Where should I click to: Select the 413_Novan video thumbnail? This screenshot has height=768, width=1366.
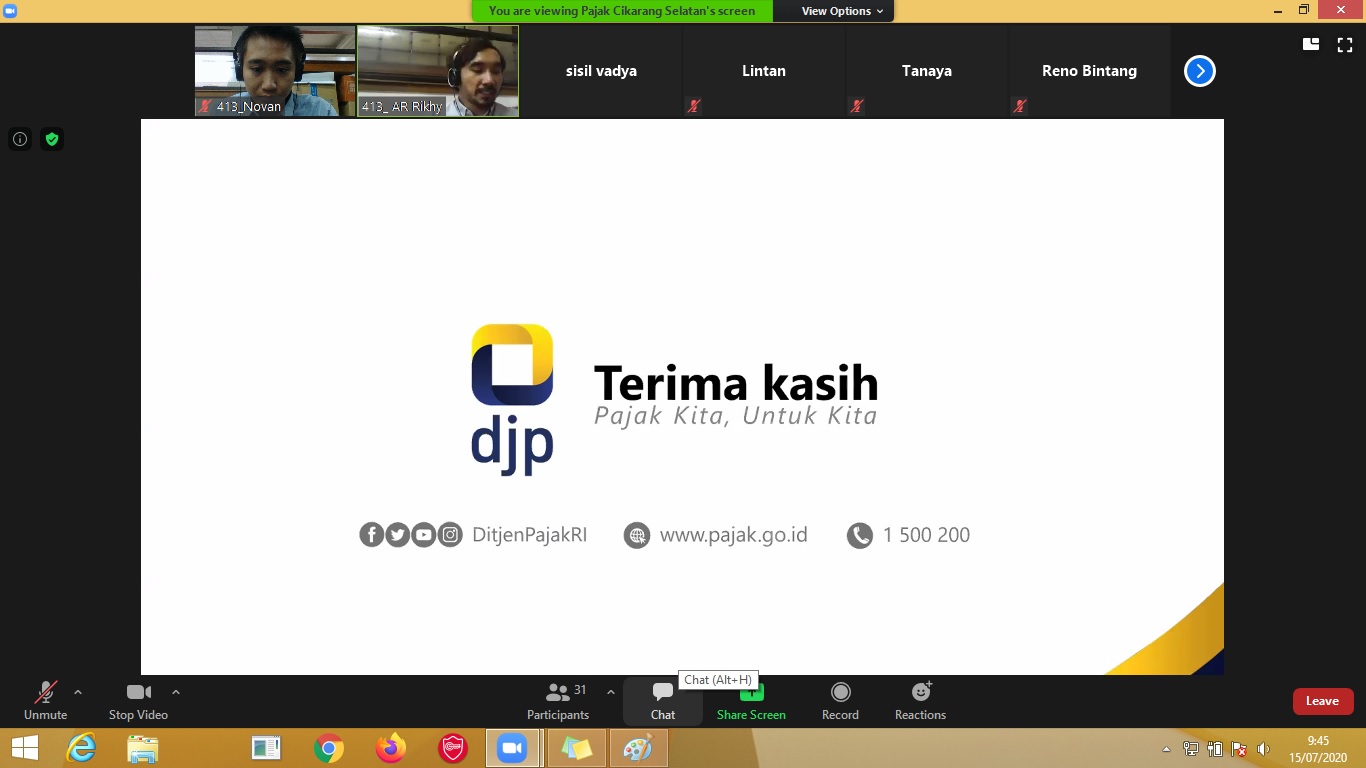275,71
